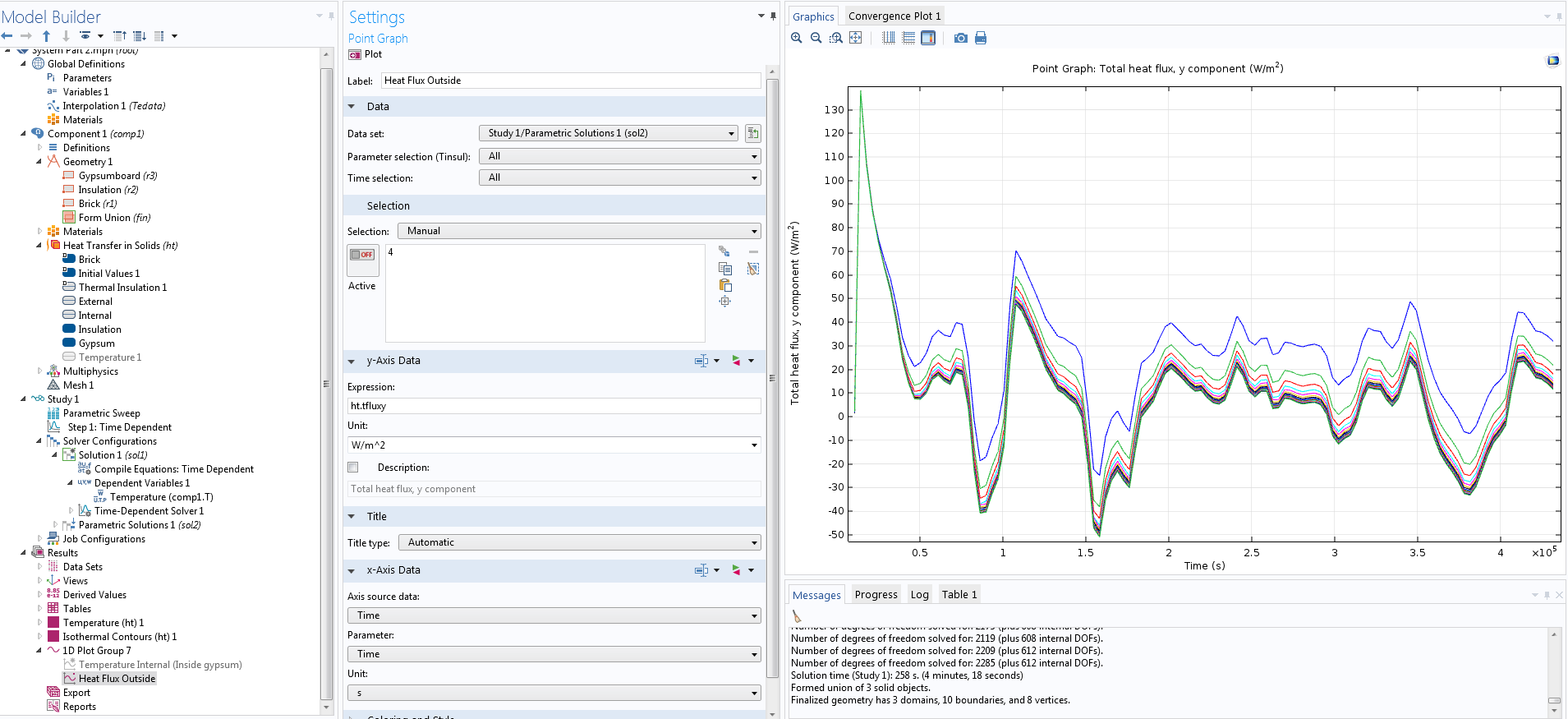
Task: Click the Expression field containing ht.tfluxy
Action: tap(554, 406)
